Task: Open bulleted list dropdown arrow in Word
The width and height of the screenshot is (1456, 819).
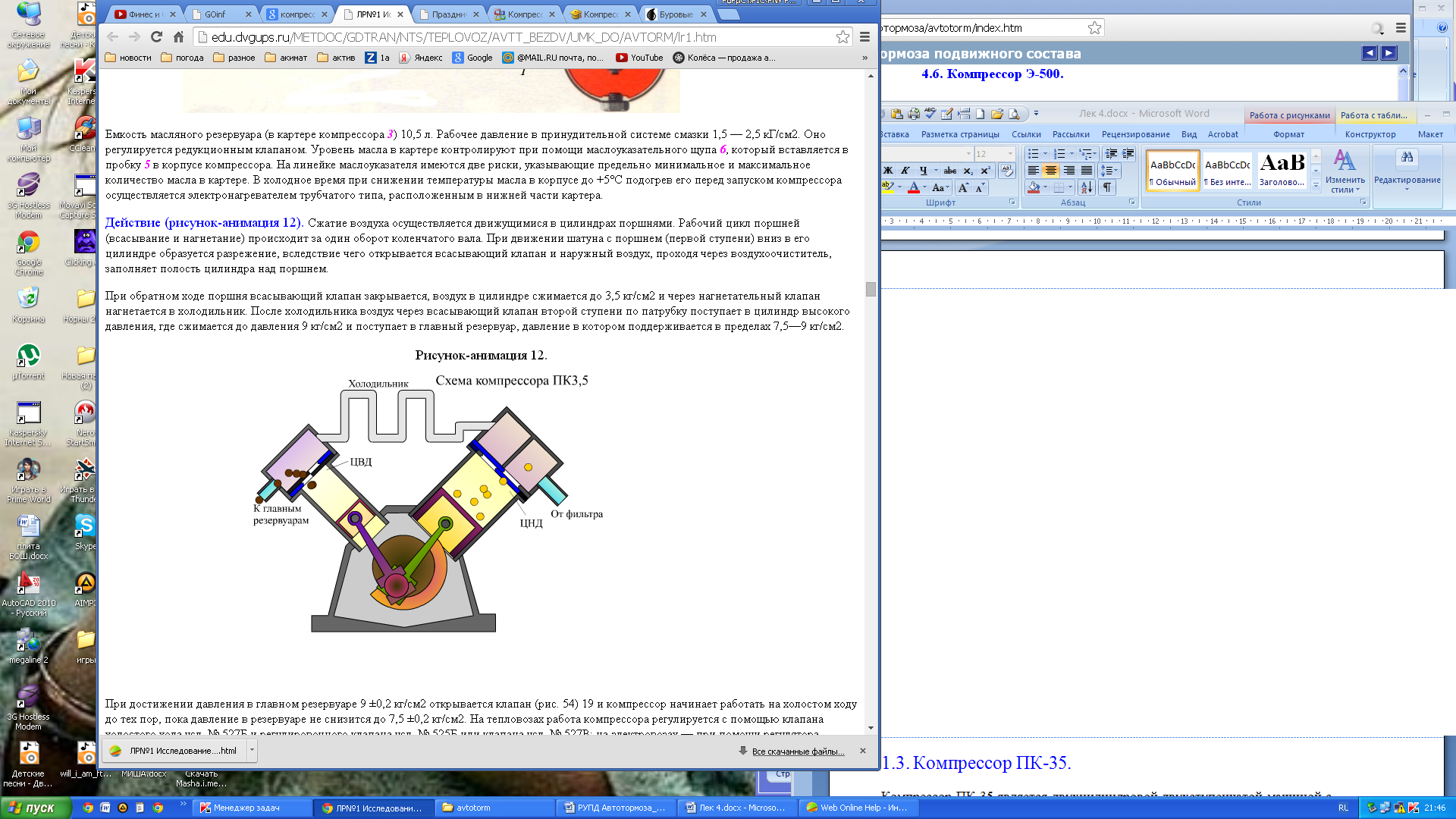Action: [1045, 154]
